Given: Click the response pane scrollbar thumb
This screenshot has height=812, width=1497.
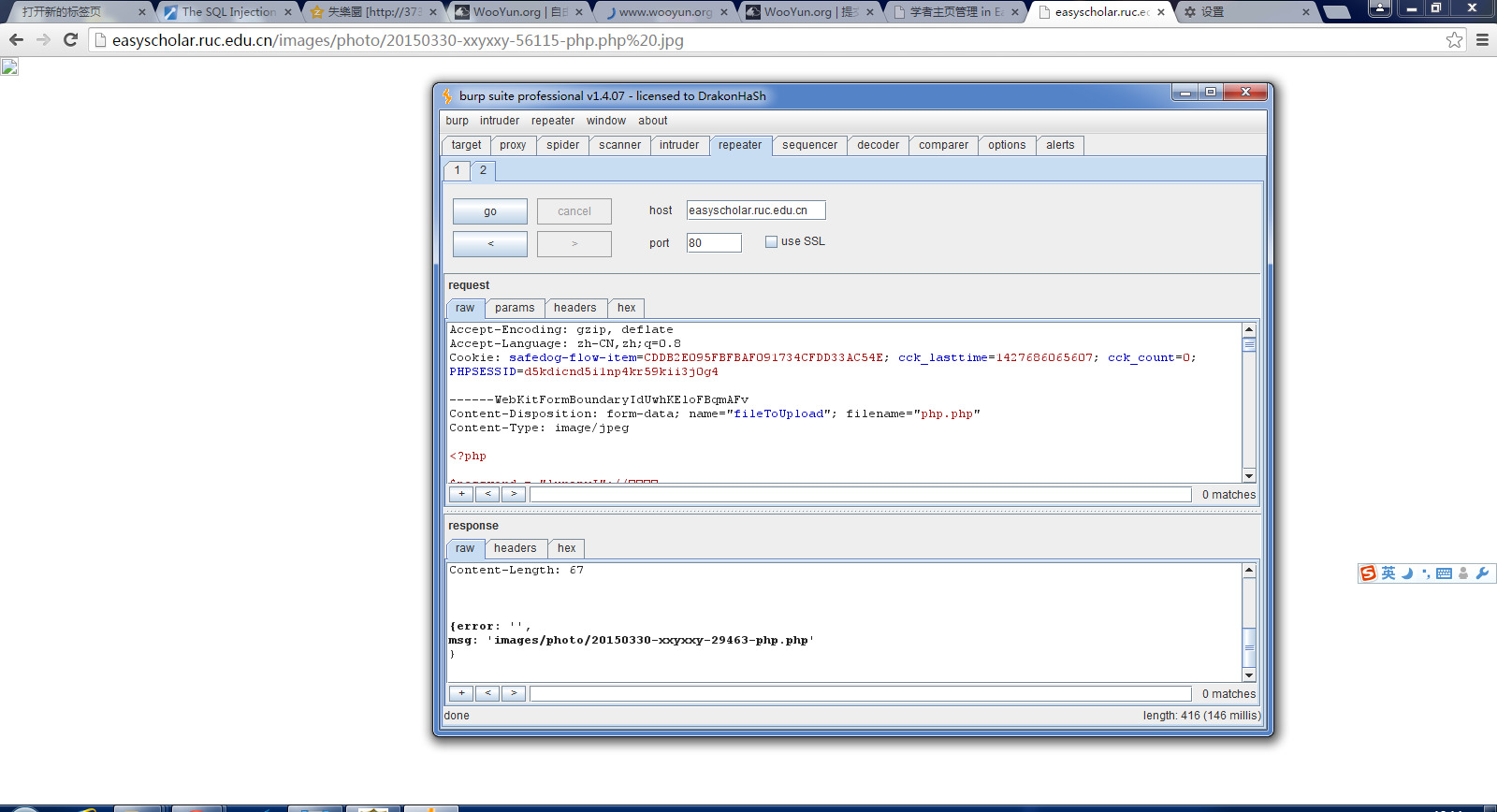Looking at the screenshot, I should click(1249, 646).
